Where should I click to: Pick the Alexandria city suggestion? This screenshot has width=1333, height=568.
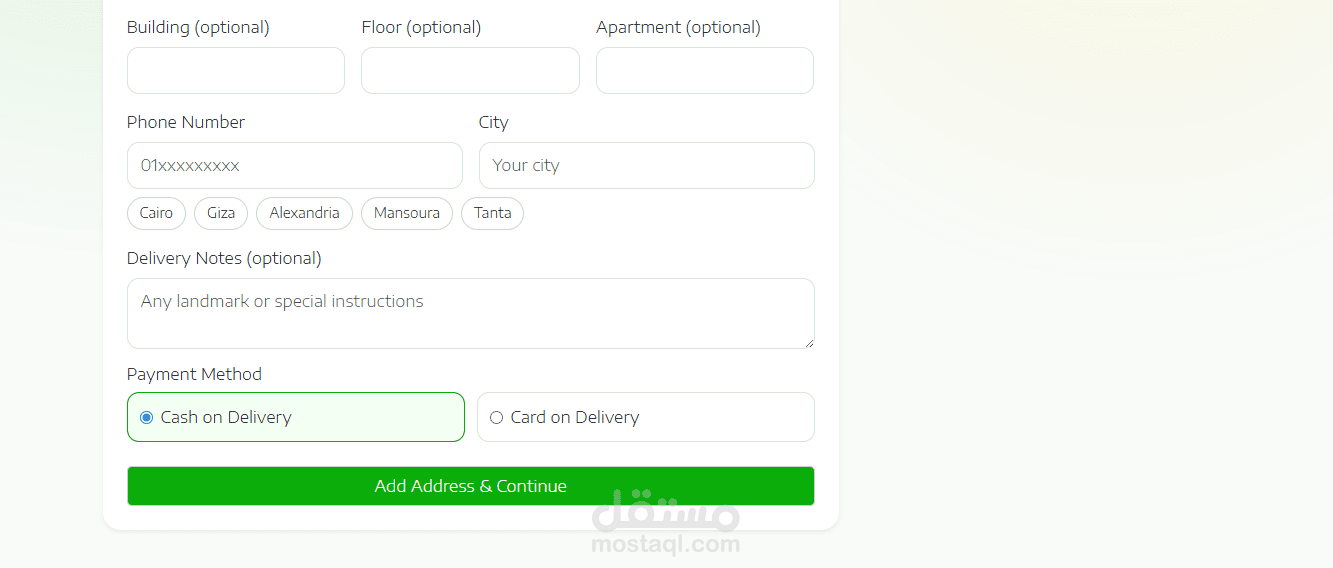(304, 213)
